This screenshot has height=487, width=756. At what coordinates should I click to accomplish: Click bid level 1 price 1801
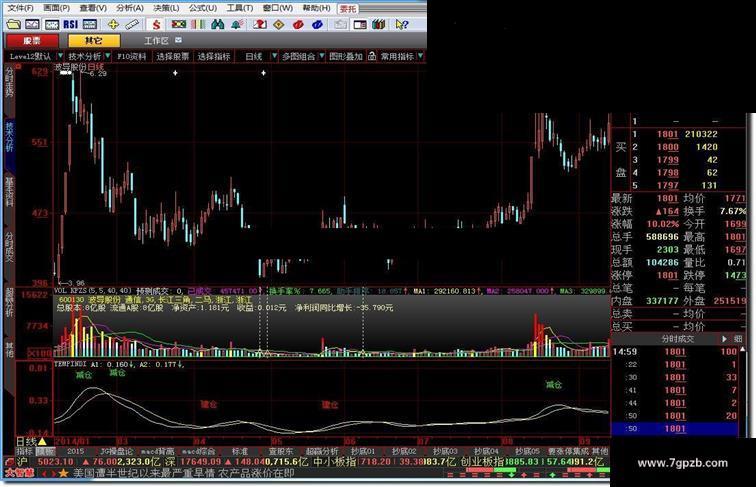click(667, 134)
